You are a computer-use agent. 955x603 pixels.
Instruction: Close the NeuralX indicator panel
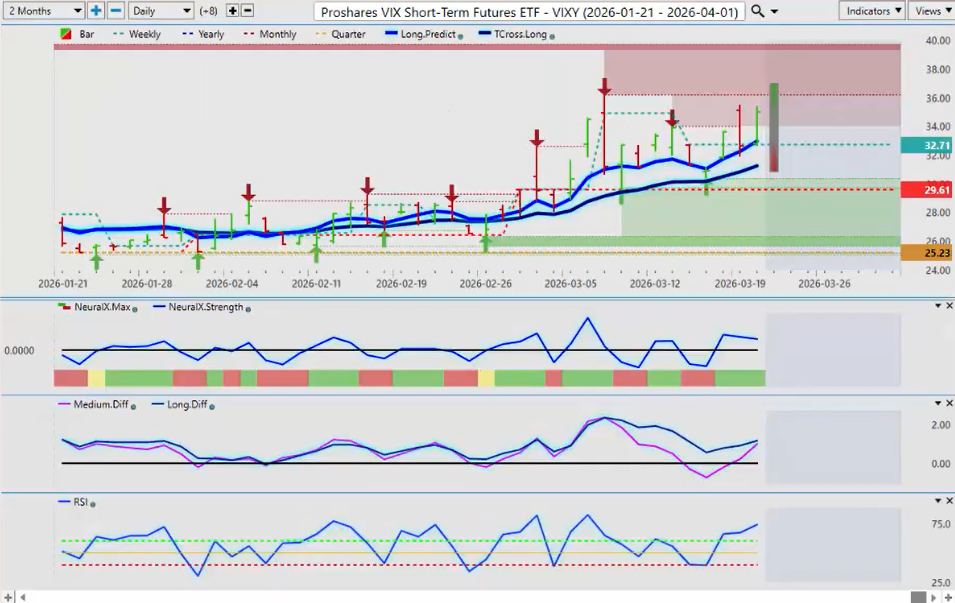948,306
